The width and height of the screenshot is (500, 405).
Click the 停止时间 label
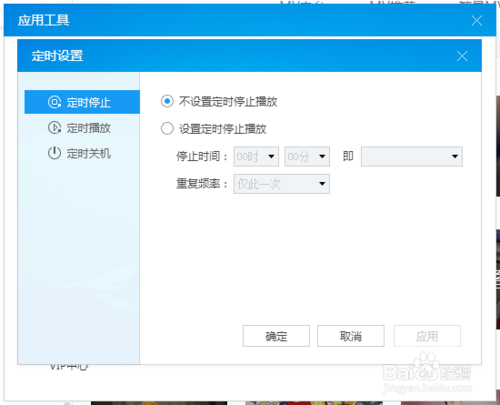point(202,156)
